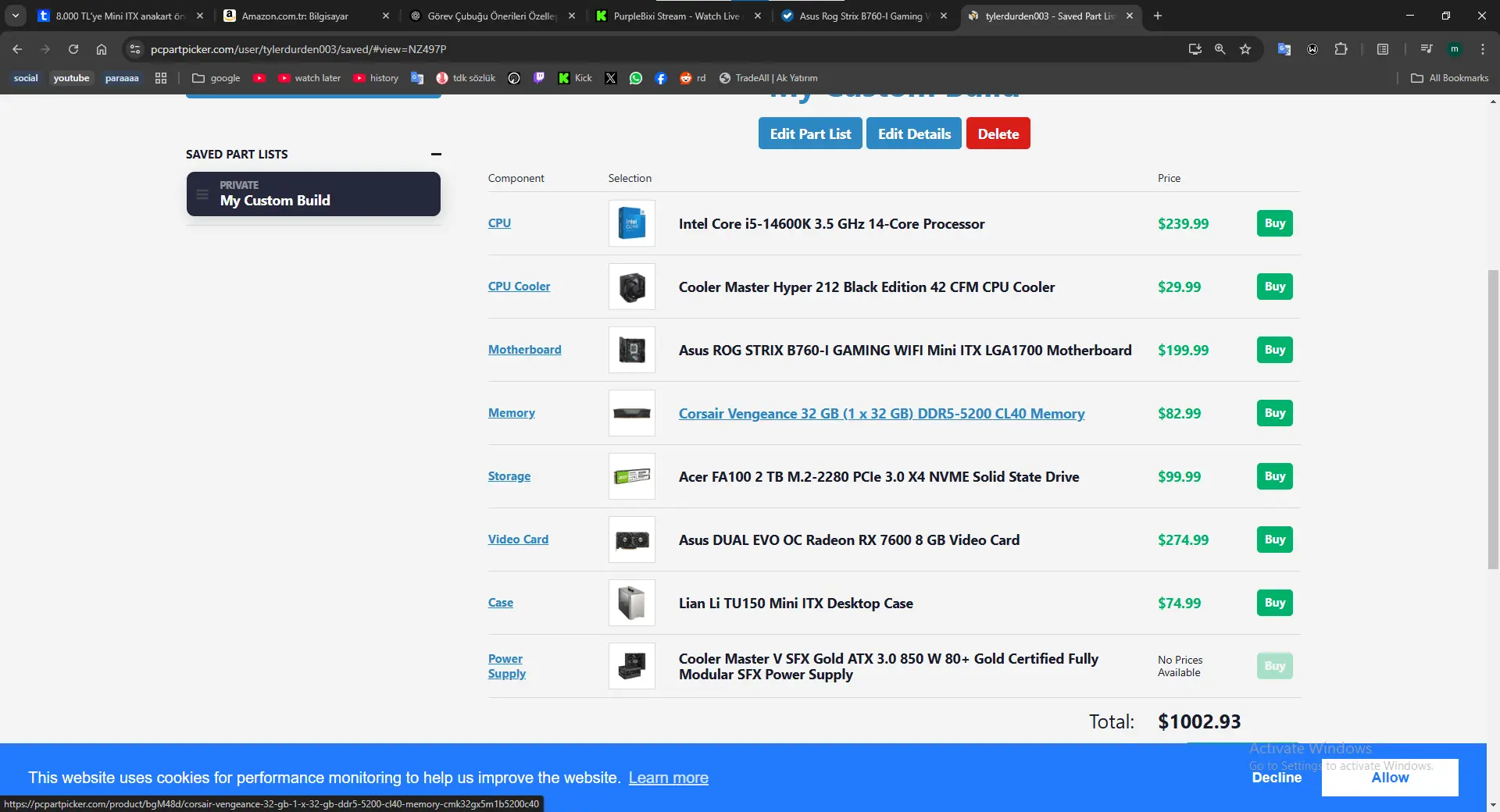Switch to the Asus Rog Strix B760-I tab
This screenshot has width=1500, height=812.
point(864,16)
